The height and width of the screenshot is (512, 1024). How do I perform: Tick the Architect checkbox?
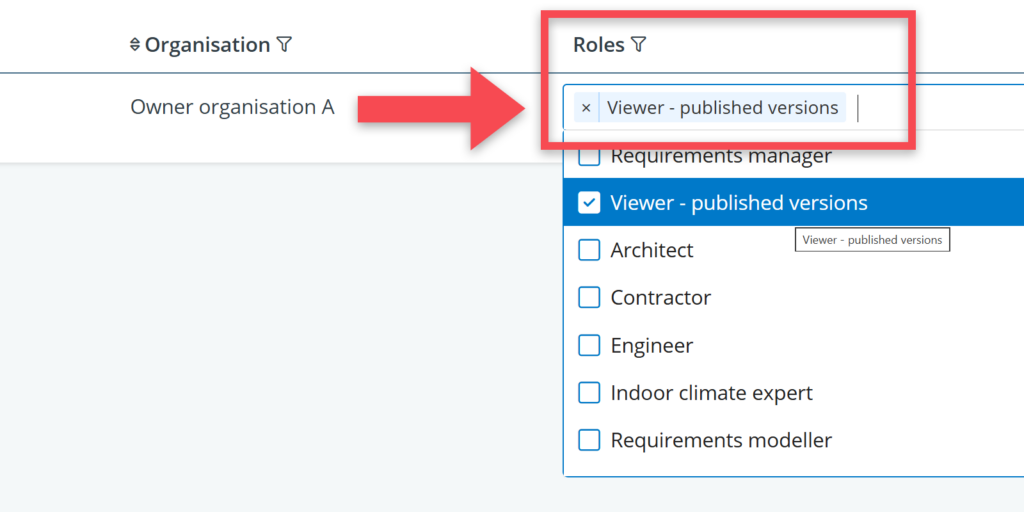click(590, 250)
